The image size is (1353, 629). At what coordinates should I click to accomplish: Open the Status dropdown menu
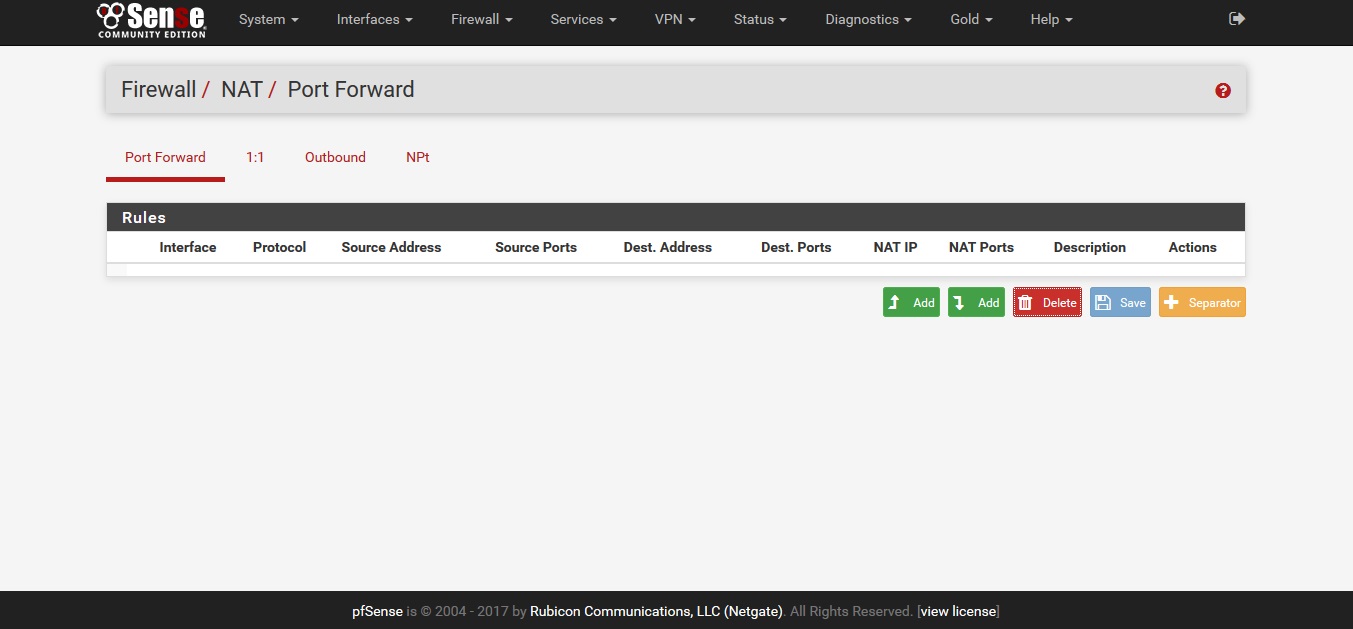pos(759,20)
